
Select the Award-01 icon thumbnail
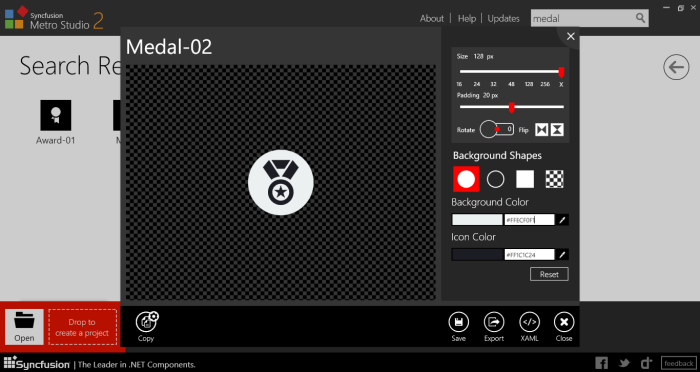pos(55,115)
